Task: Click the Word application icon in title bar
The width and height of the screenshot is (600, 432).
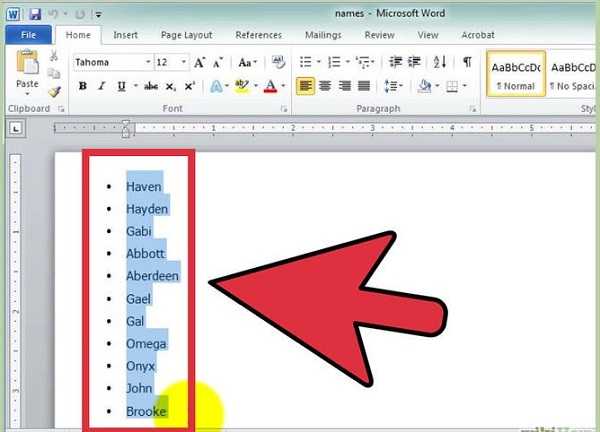Action: [13, 15]
